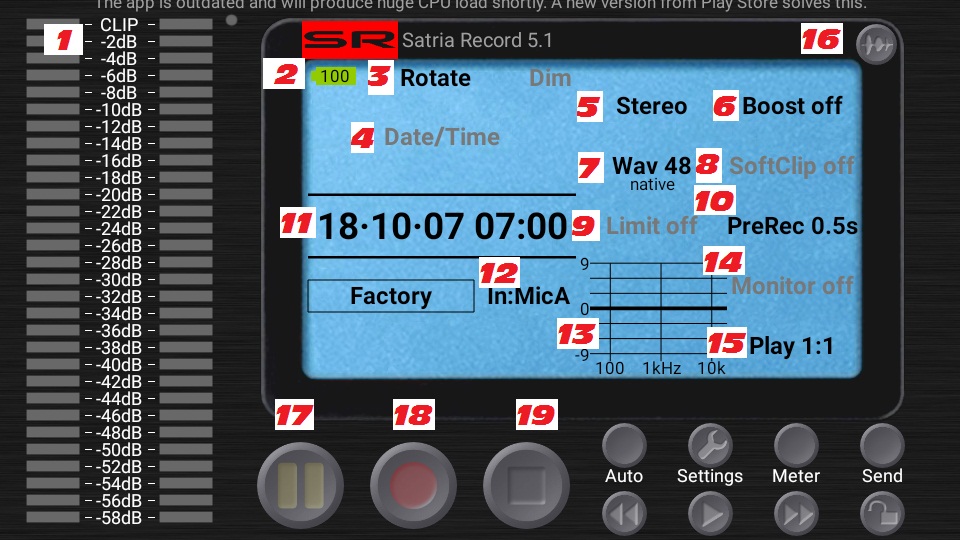Tap the outdated app warning message
This screenshot has width=960, height=540.
pyautogui.click(x=480, y=5)
